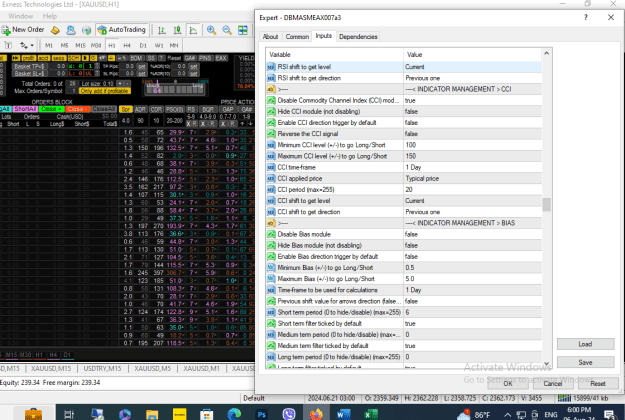The width and height of the screenshot is (625, 420).
Task: Select the H4 timeframe in the toolbar
Action: [127, 45]
